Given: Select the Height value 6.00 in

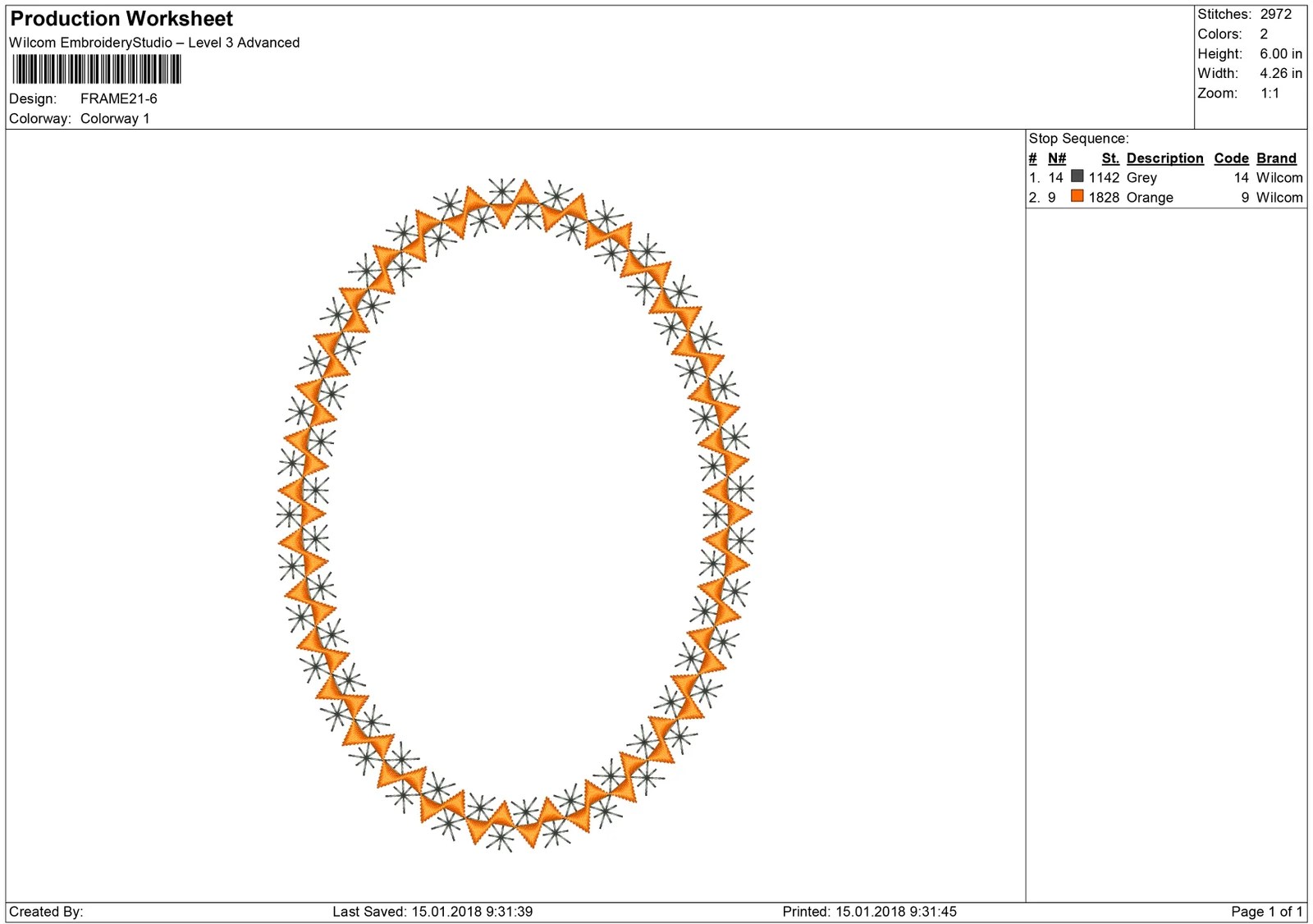Looking at the screenshot, I should (x=1281, y=53).
